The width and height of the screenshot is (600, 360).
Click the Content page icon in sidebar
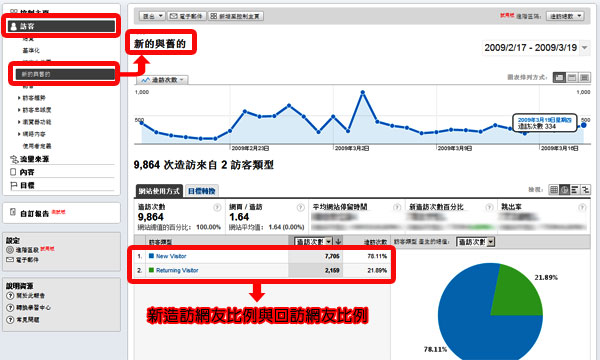point(13,172)
